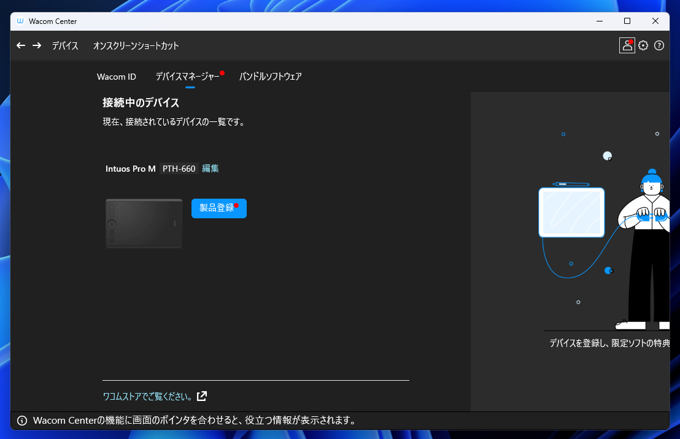680x439 pixels.
Task: Click the info icon in status bar
Action: tap(22, 420)
